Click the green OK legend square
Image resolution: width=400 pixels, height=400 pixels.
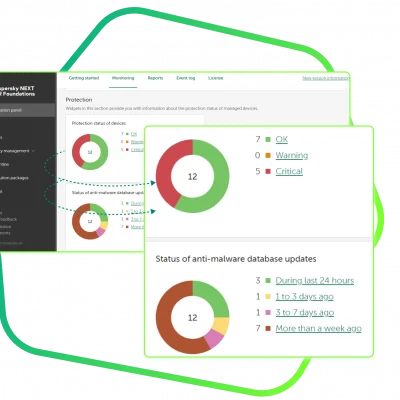click(268, 139)
